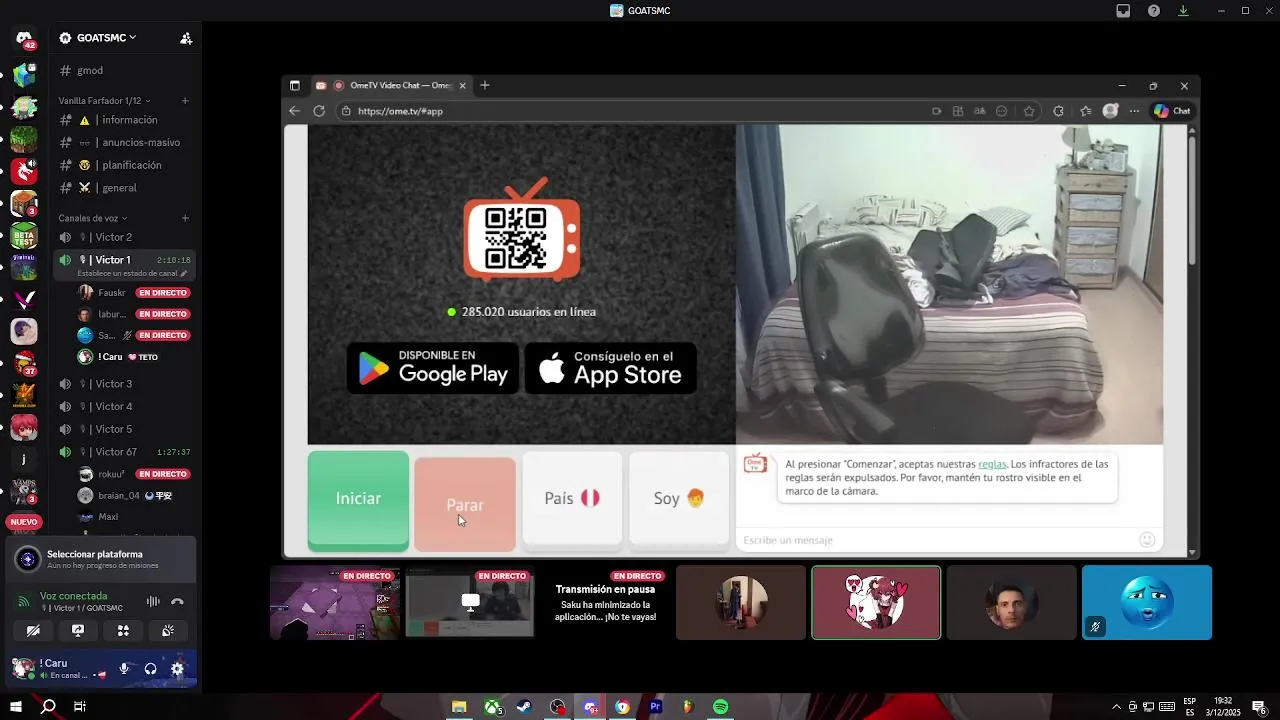Open a new browser tab
Image resolution: width=1280 pixels, height=720 pixels.
coord(485,86)
